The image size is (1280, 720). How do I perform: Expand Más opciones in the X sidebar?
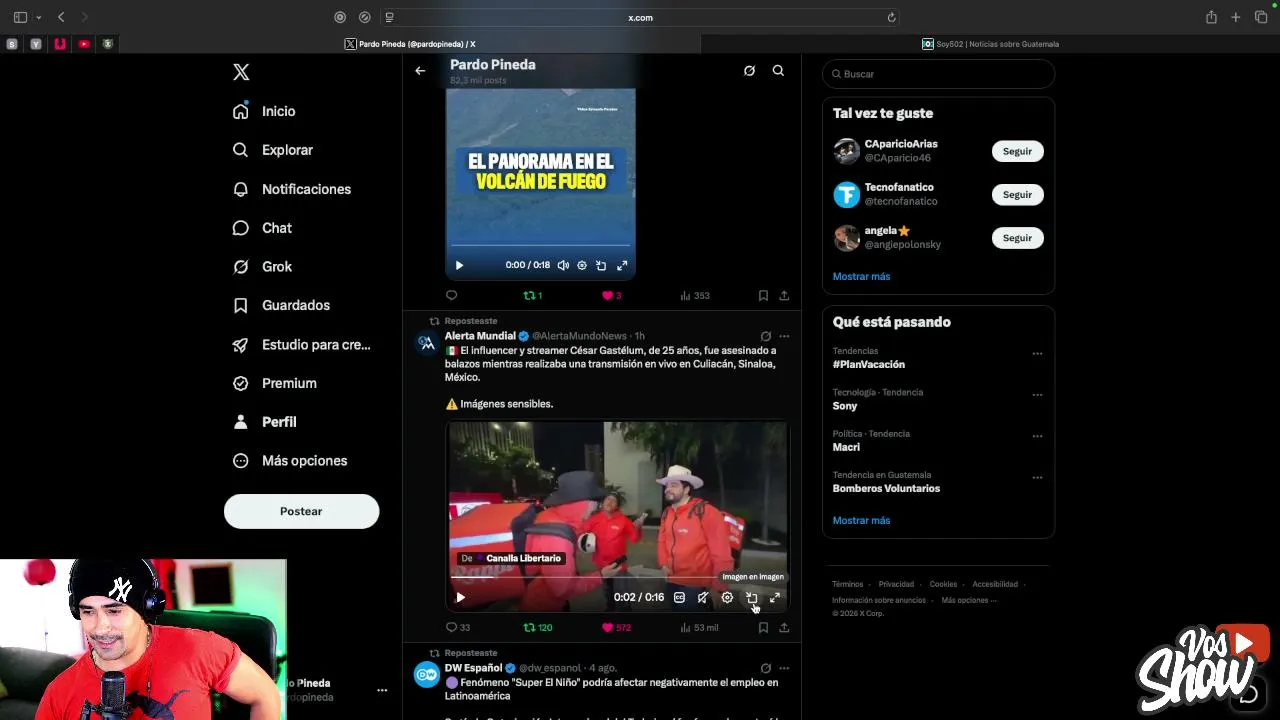290,461
